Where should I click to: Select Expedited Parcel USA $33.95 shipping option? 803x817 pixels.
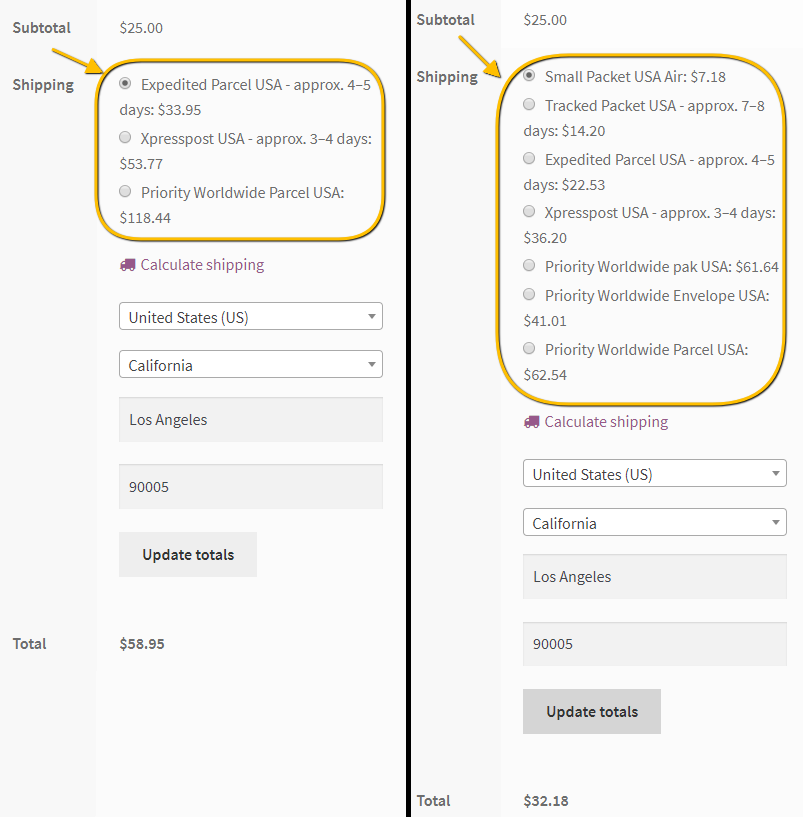(125, 83)
